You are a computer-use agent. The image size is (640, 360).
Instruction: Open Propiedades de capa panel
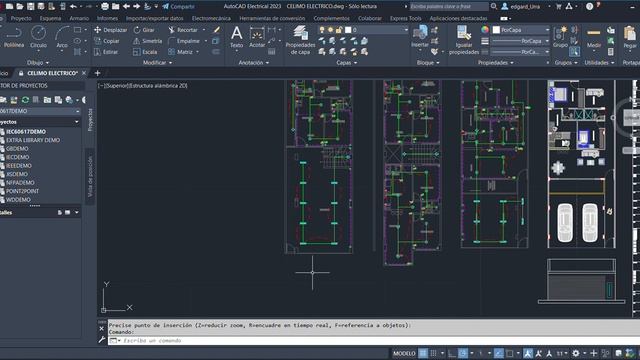pos(300,40)
